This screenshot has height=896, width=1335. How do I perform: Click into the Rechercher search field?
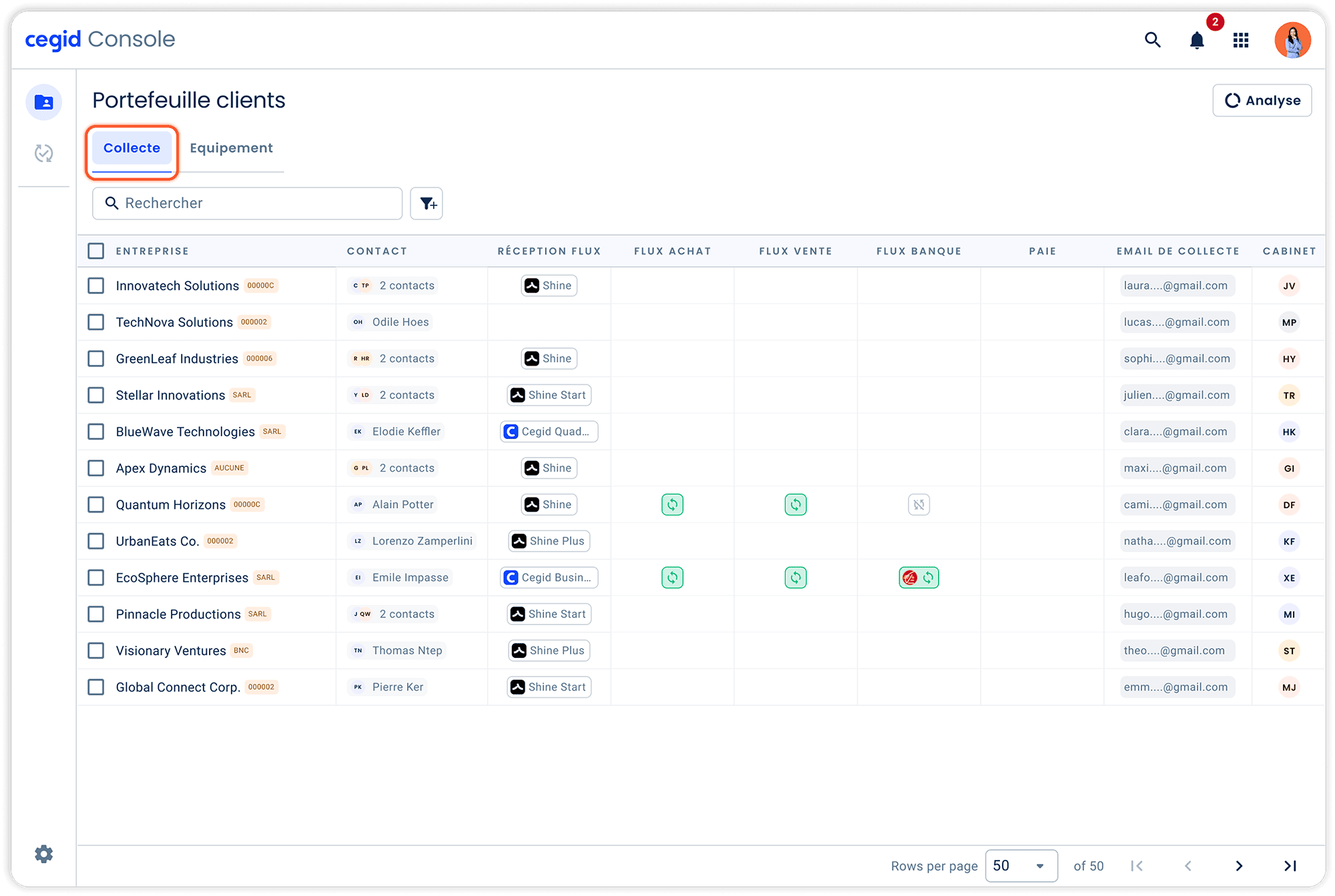[247, 203]
